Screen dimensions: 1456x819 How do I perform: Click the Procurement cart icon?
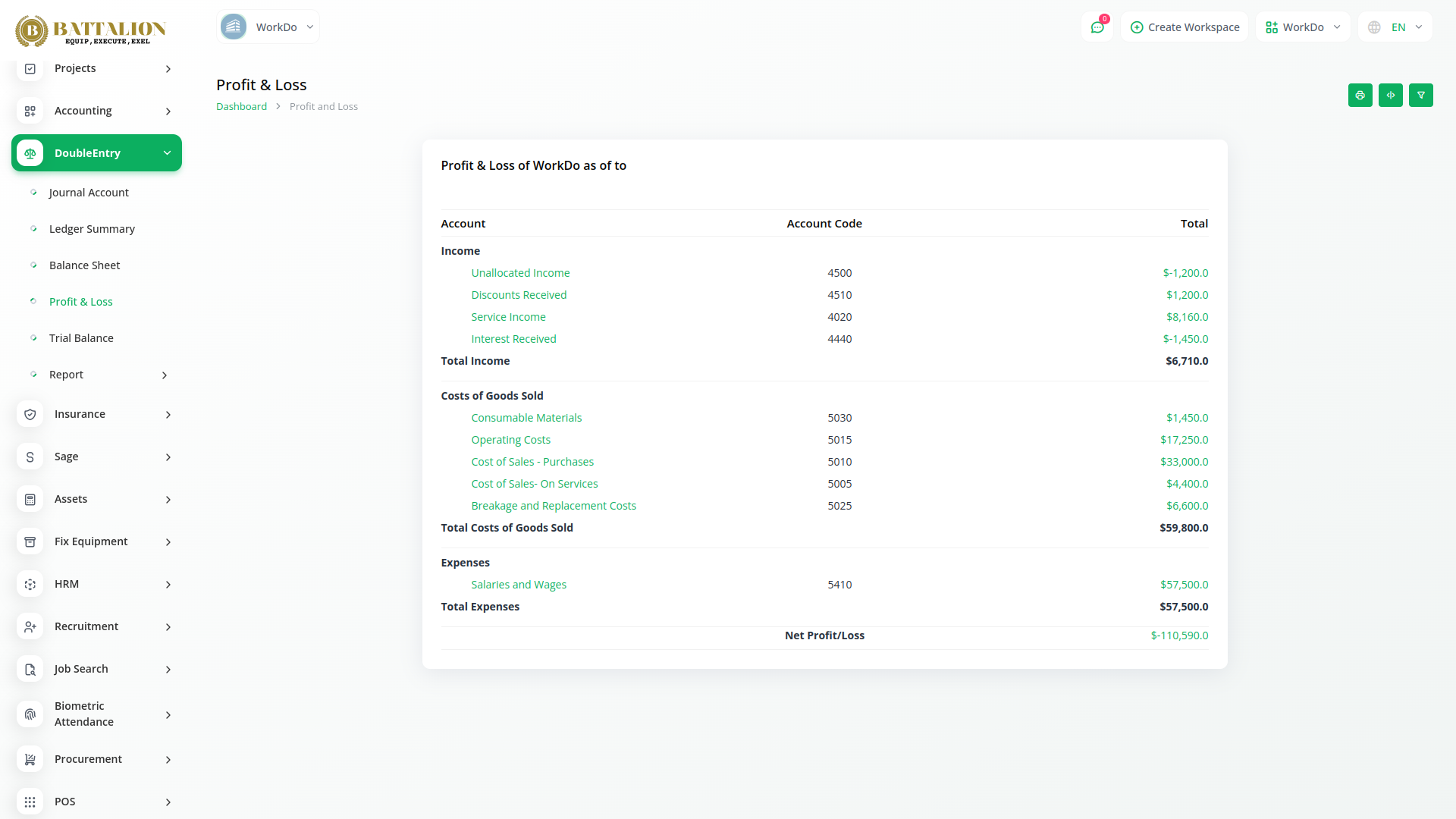click(x=30, y=759)
